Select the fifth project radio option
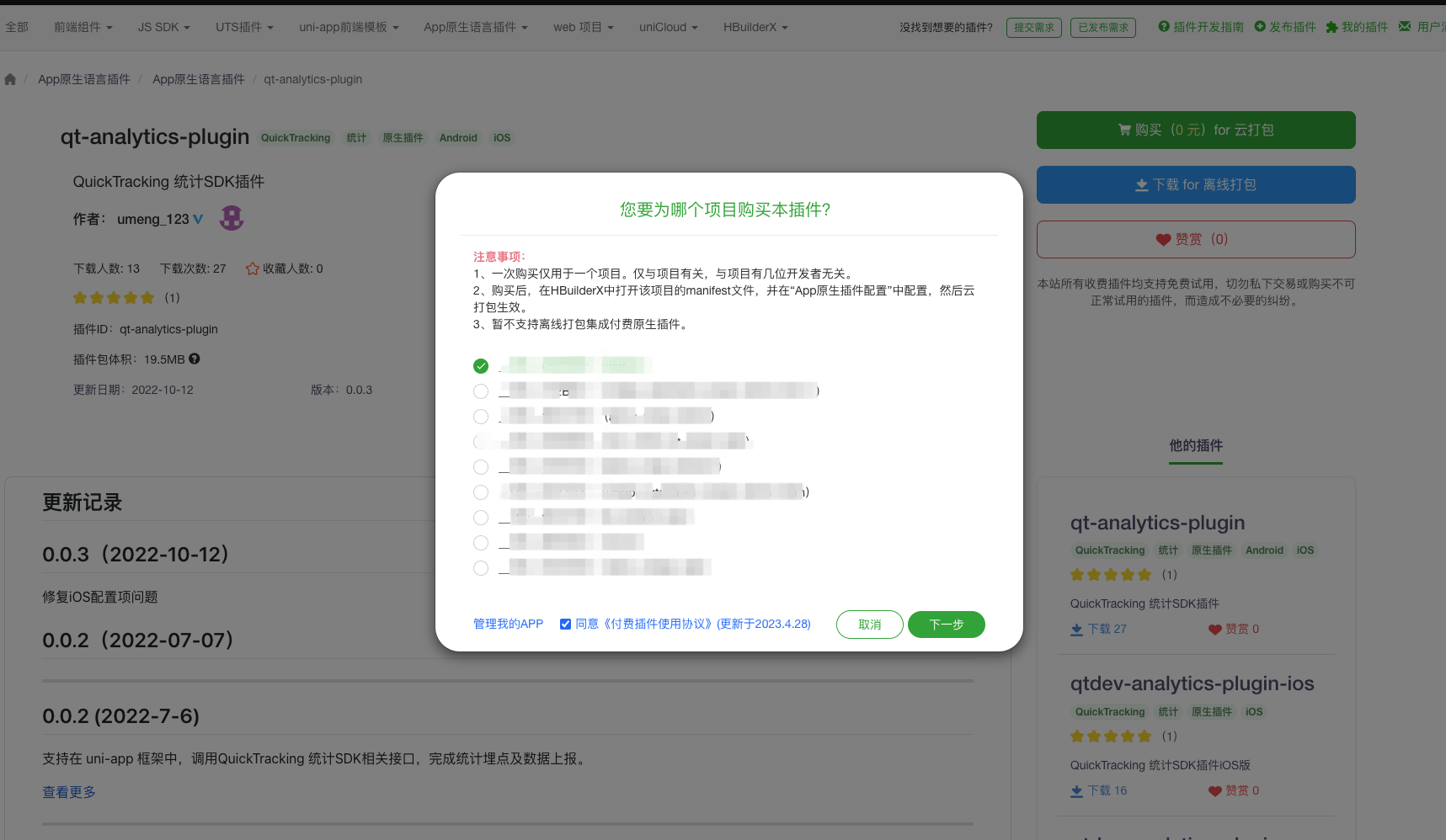This screenshot has width=1446, height=840. (481, 467)
